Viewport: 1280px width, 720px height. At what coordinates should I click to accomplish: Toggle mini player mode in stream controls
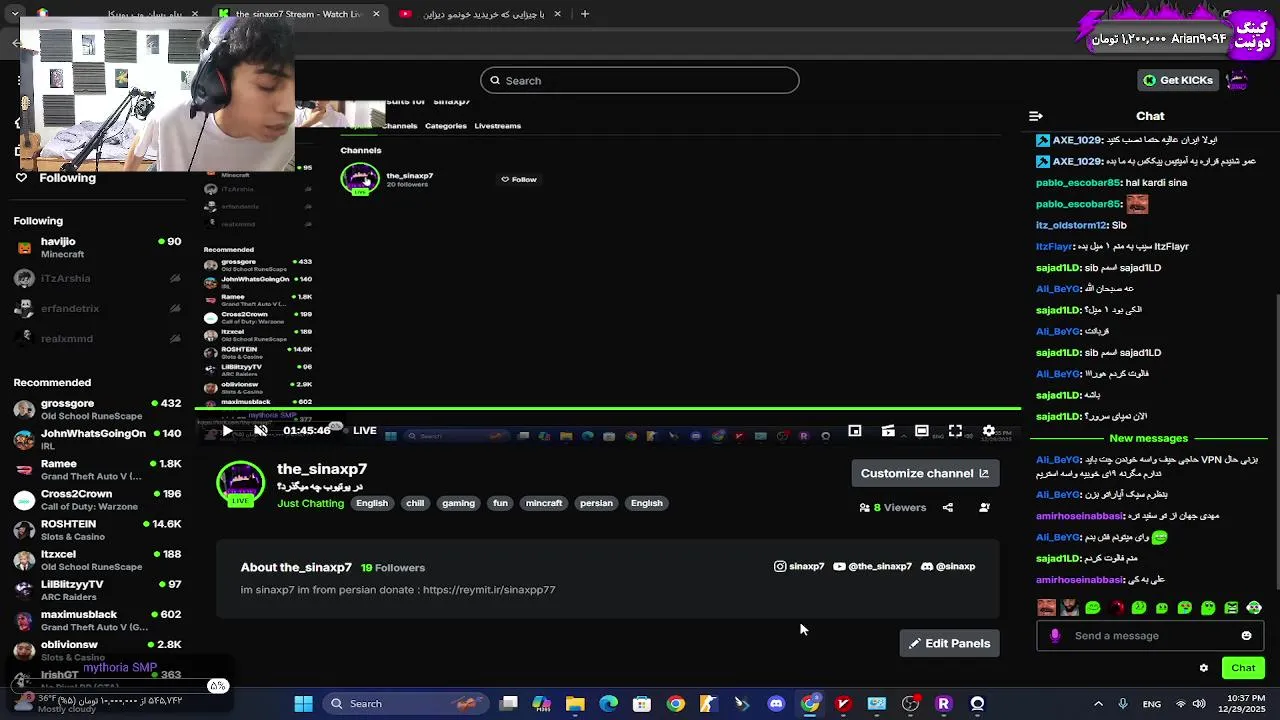click(x=855, y=431)
